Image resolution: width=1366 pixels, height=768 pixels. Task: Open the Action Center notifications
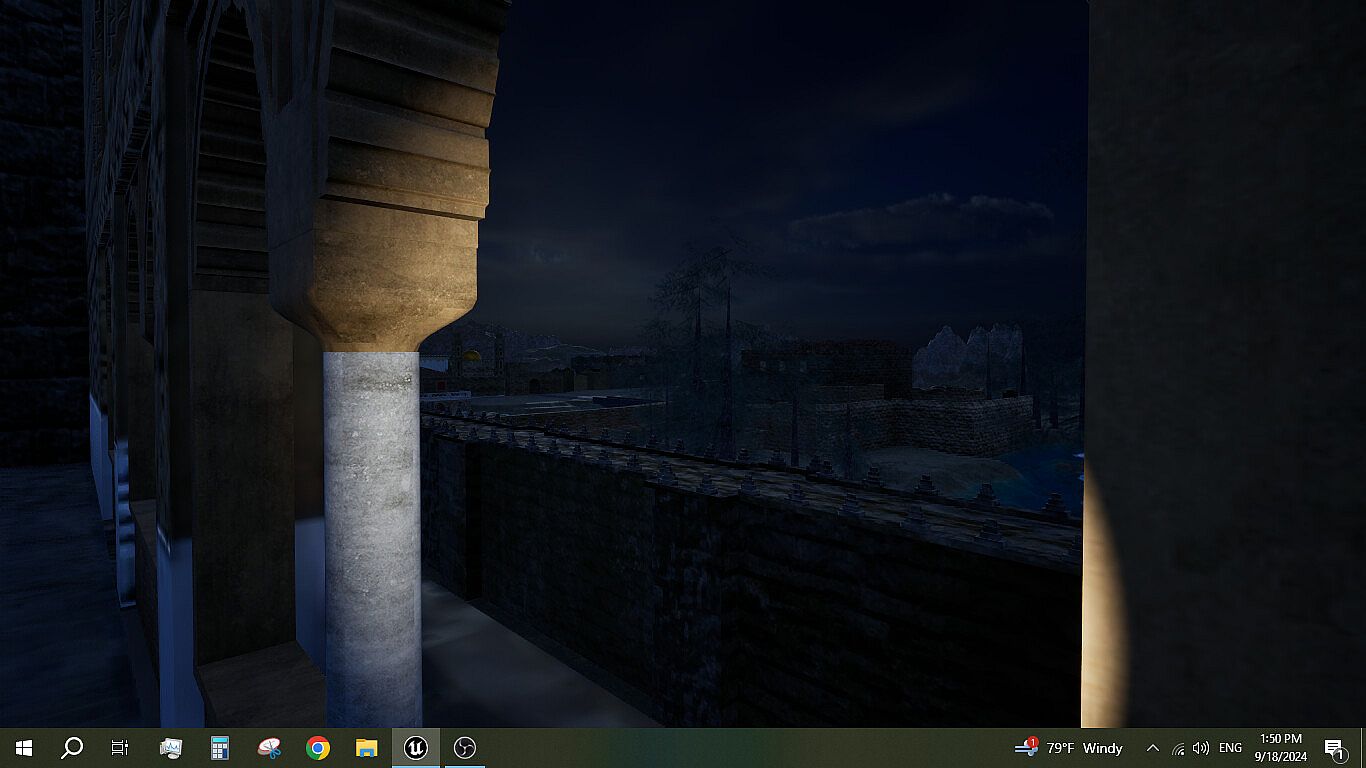[1334, 748]
